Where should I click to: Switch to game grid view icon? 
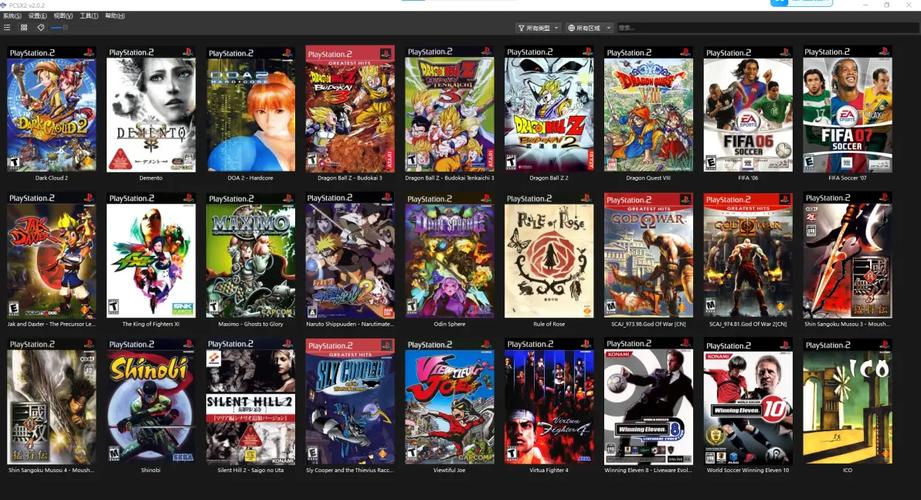tap(24, 28)
